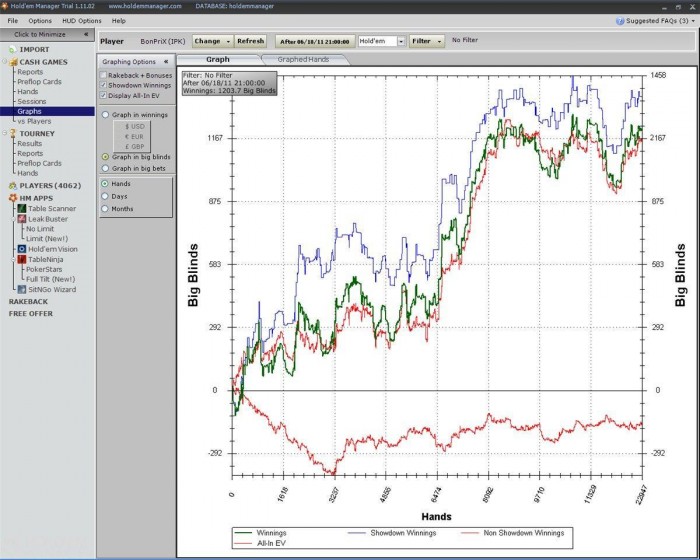Select the Days radio option
Viewport: 700px width, 560px height.
click(x=106, y=196)
